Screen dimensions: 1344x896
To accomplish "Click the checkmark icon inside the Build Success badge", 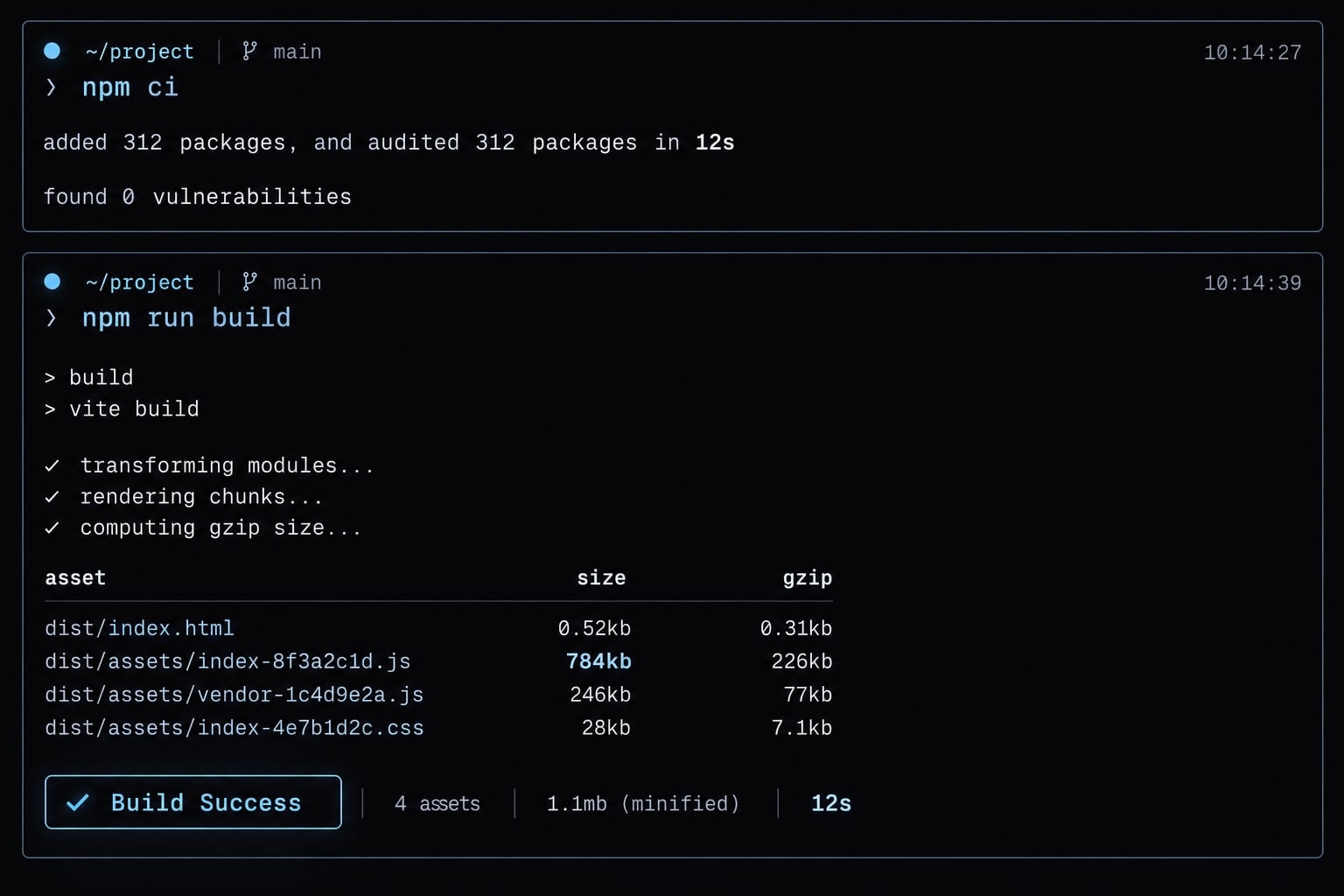I will 78,802.
